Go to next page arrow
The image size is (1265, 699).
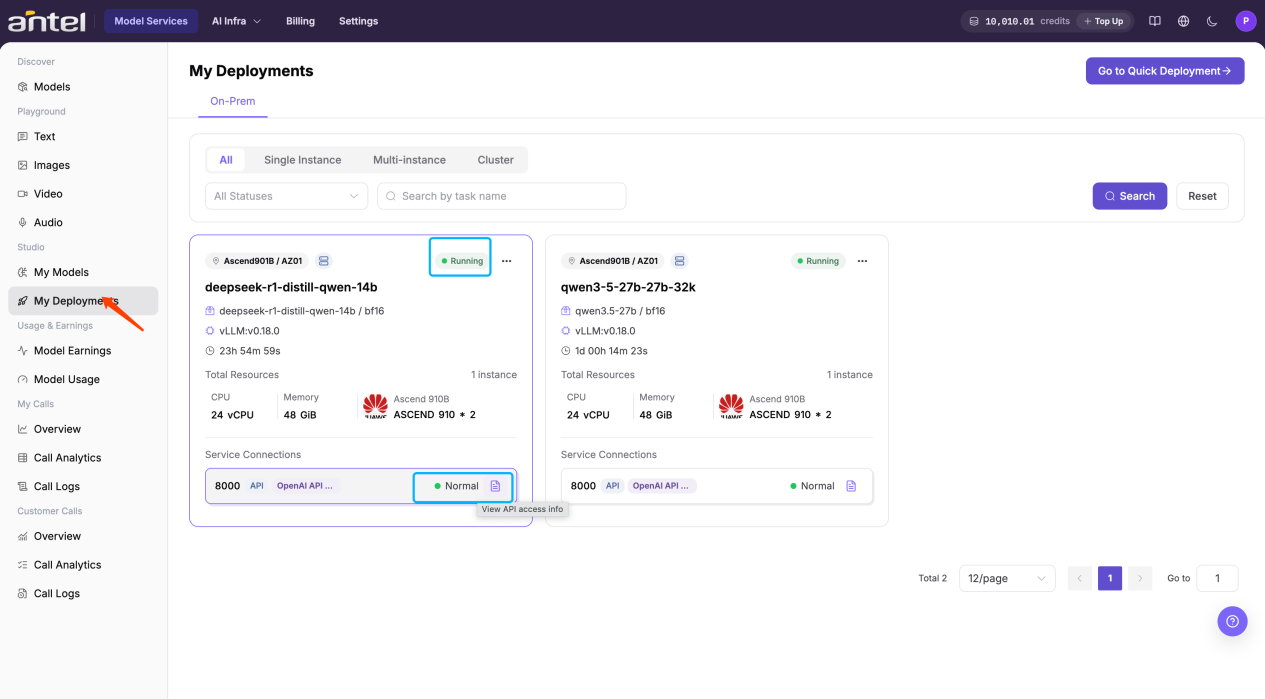click(1140, 578)
